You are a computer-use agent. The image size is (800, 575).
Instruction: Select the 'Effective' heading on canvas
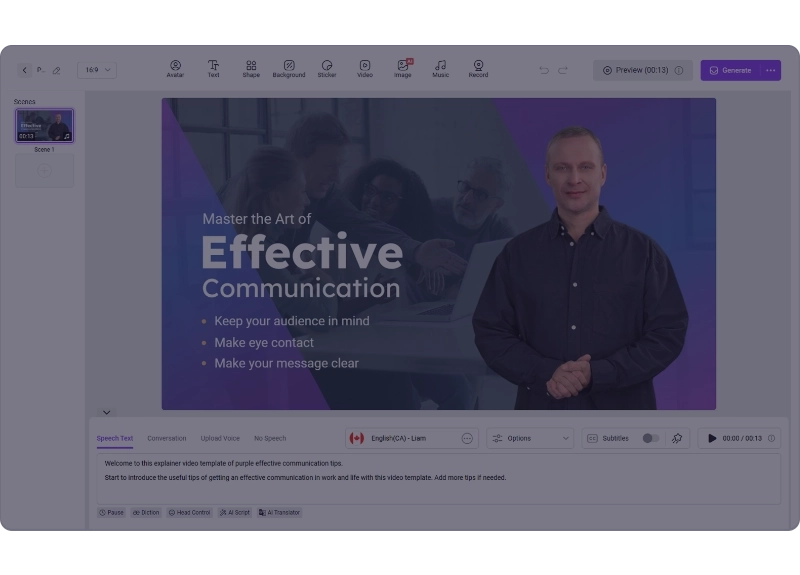click(302, 252)
